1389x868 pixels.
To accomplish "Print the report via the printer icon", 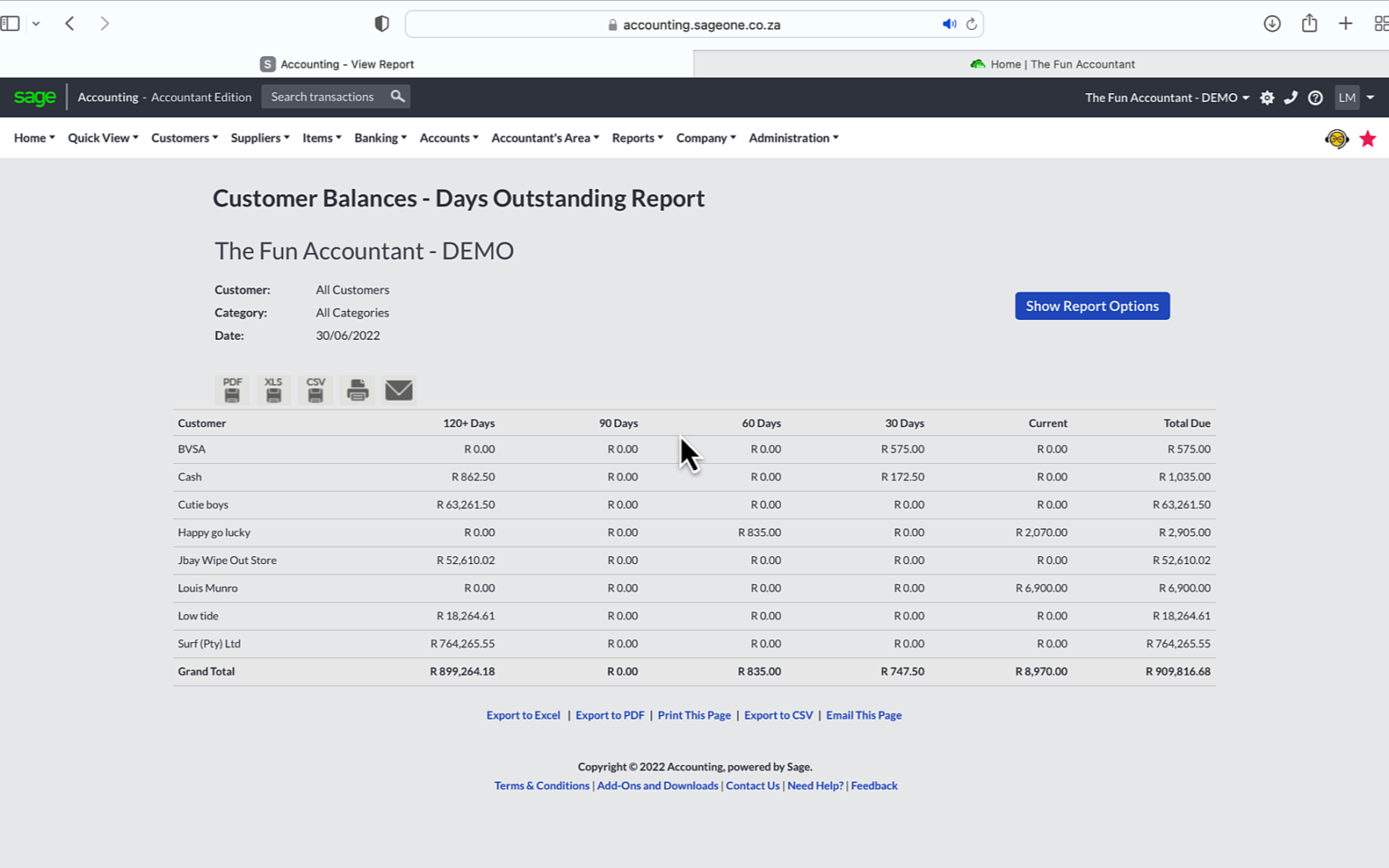I will (x=356, y=390).
